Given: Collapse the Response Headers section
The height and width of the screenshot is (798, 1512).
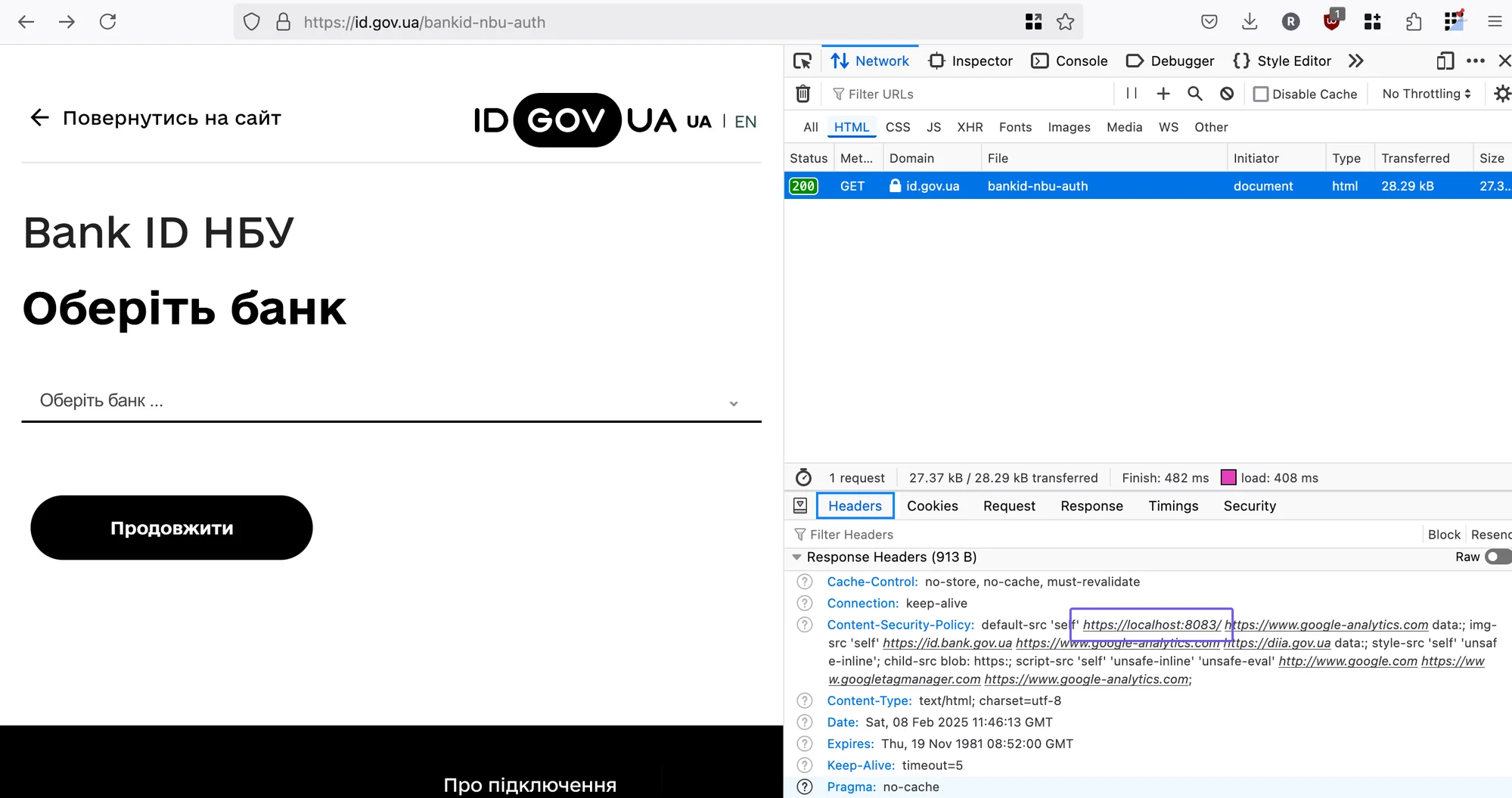Looking at the screenshot, I should pos(796,557).
